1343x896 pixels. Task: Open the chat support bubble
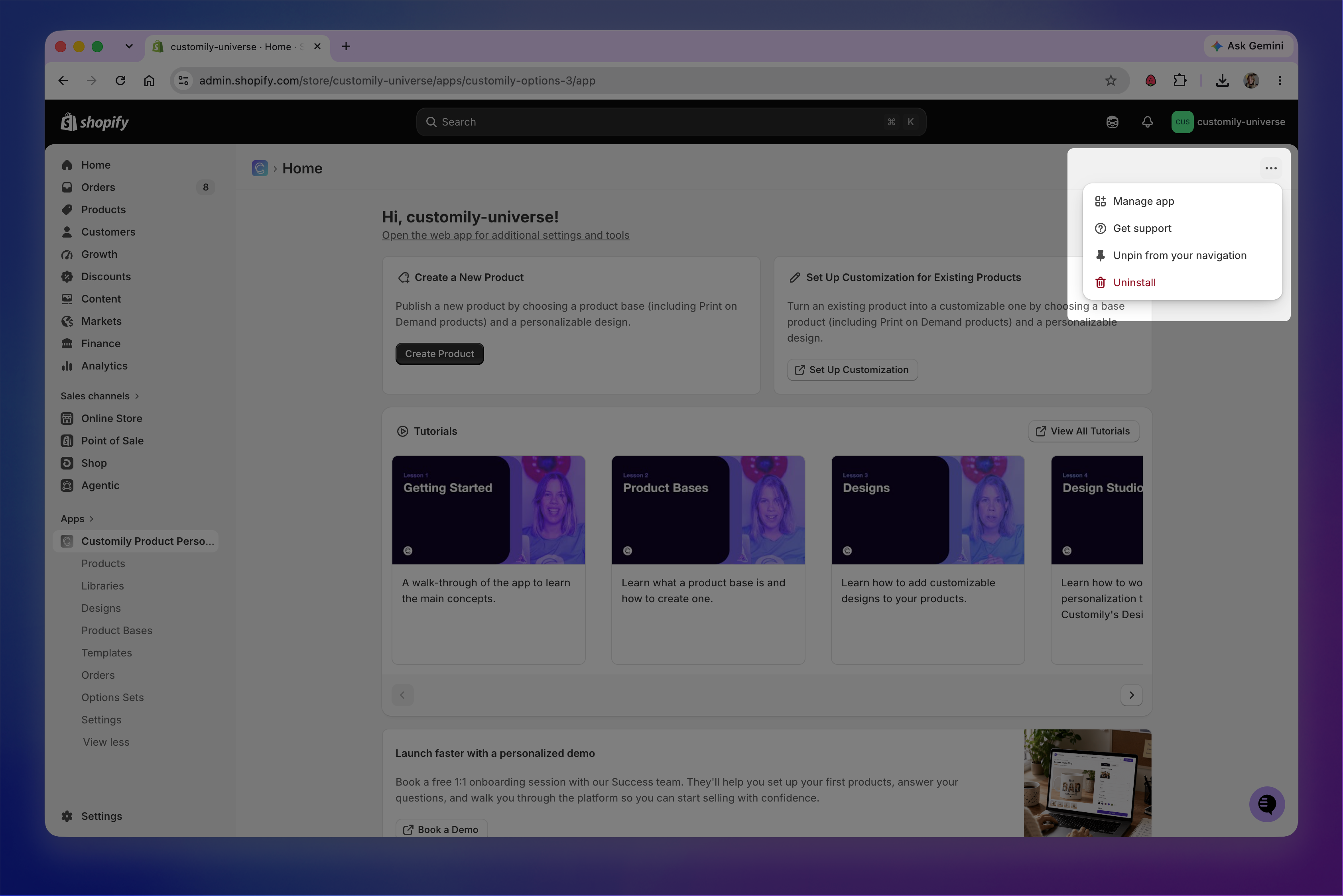point(1267,804)
